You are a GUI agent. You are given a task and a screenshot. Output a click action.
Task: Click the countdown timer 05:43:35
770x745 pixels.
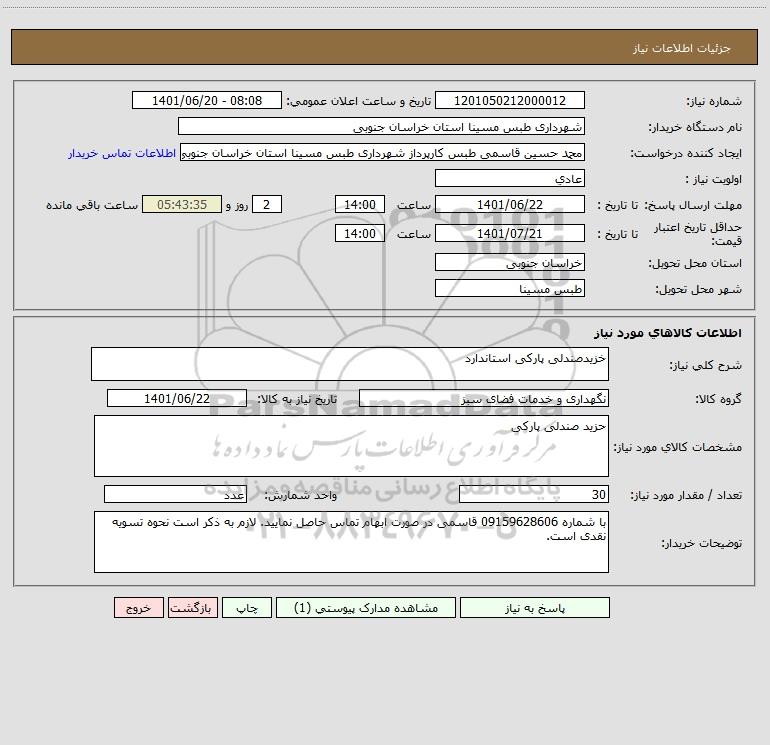coord(182,204)
